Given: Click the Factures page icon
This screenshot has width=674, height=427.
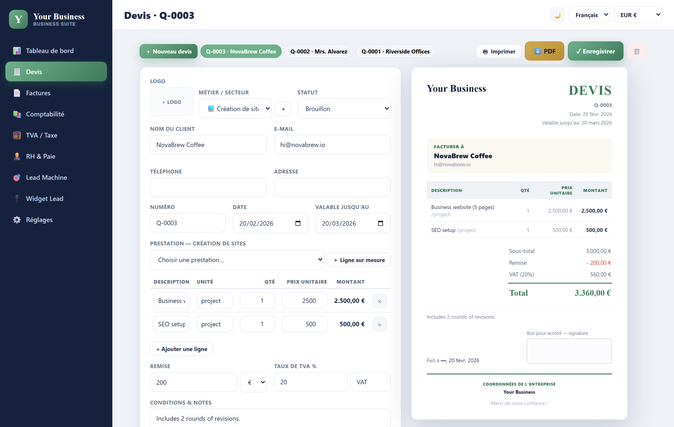Looking at the screenshot, I should pyautogui.click(x=17, y=93).
